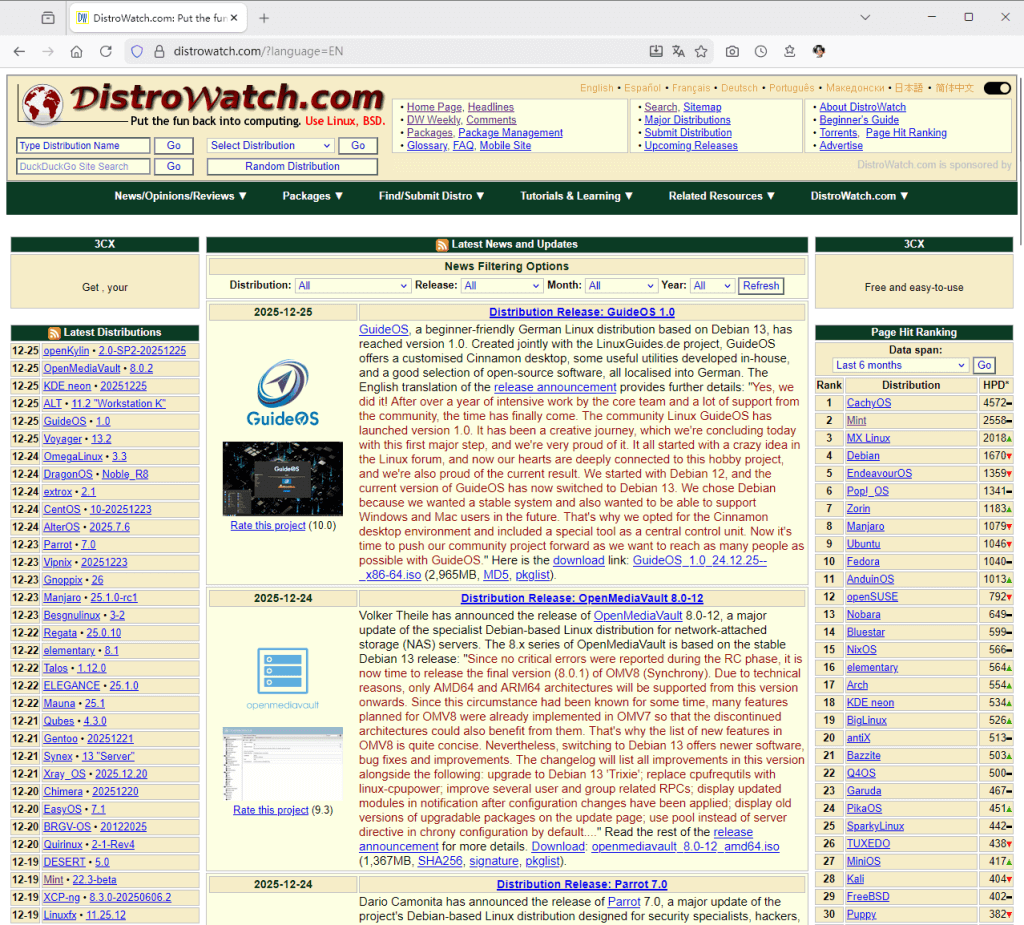Expand Tutorials & Learning menu
This screenshot has height=925, width=1024.
[x=576, y=196]
